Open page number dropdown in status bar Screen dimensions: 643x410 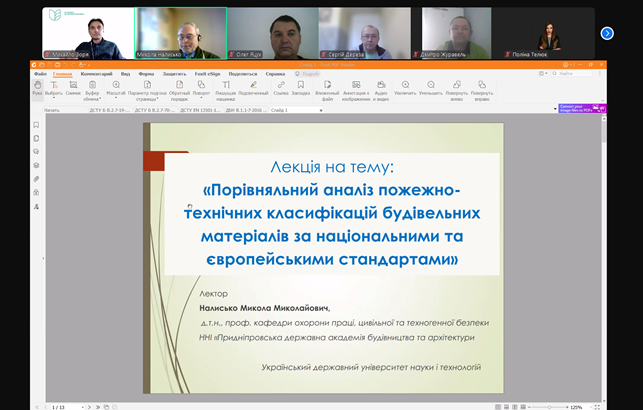[x=82, y=407]
